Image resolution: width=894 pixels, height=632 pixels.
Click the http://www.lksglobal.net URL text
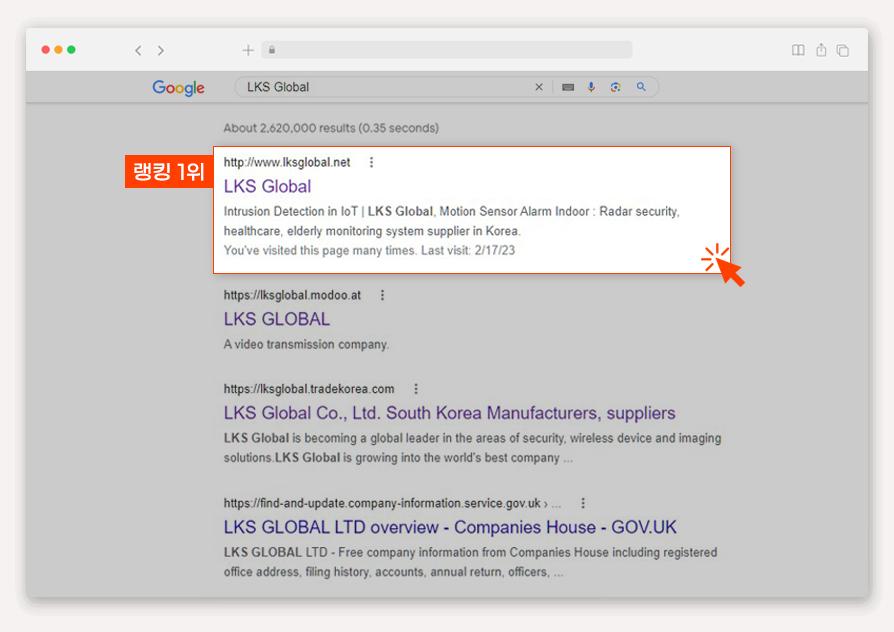287,163
